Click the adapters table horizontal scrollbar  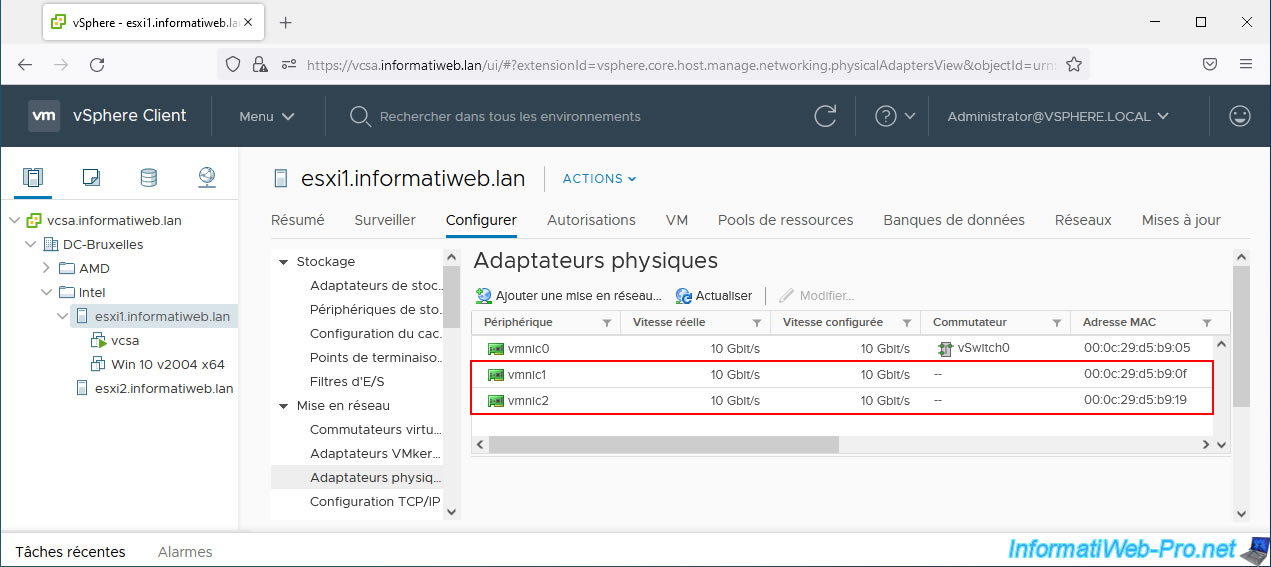point(664,444)
